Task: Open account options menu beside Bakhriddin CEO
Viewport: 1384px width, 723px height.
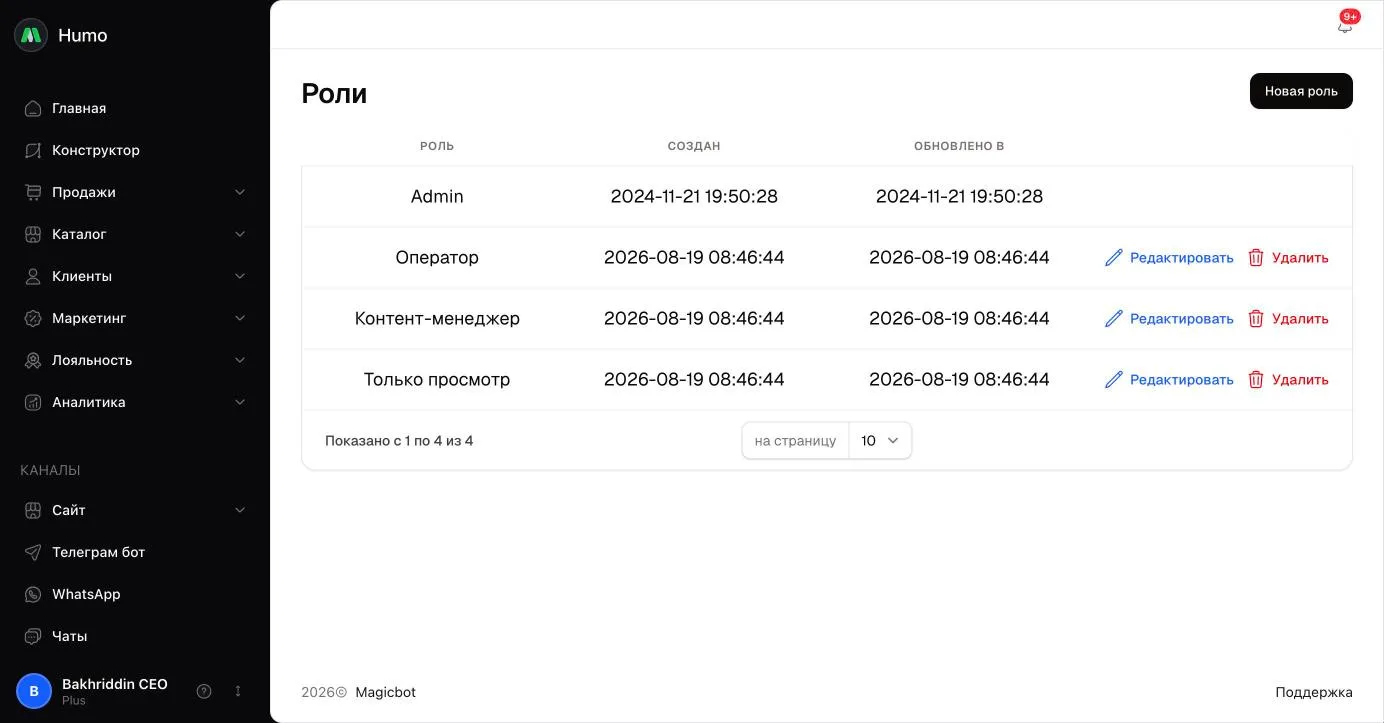Action: (x=238, y=691)
